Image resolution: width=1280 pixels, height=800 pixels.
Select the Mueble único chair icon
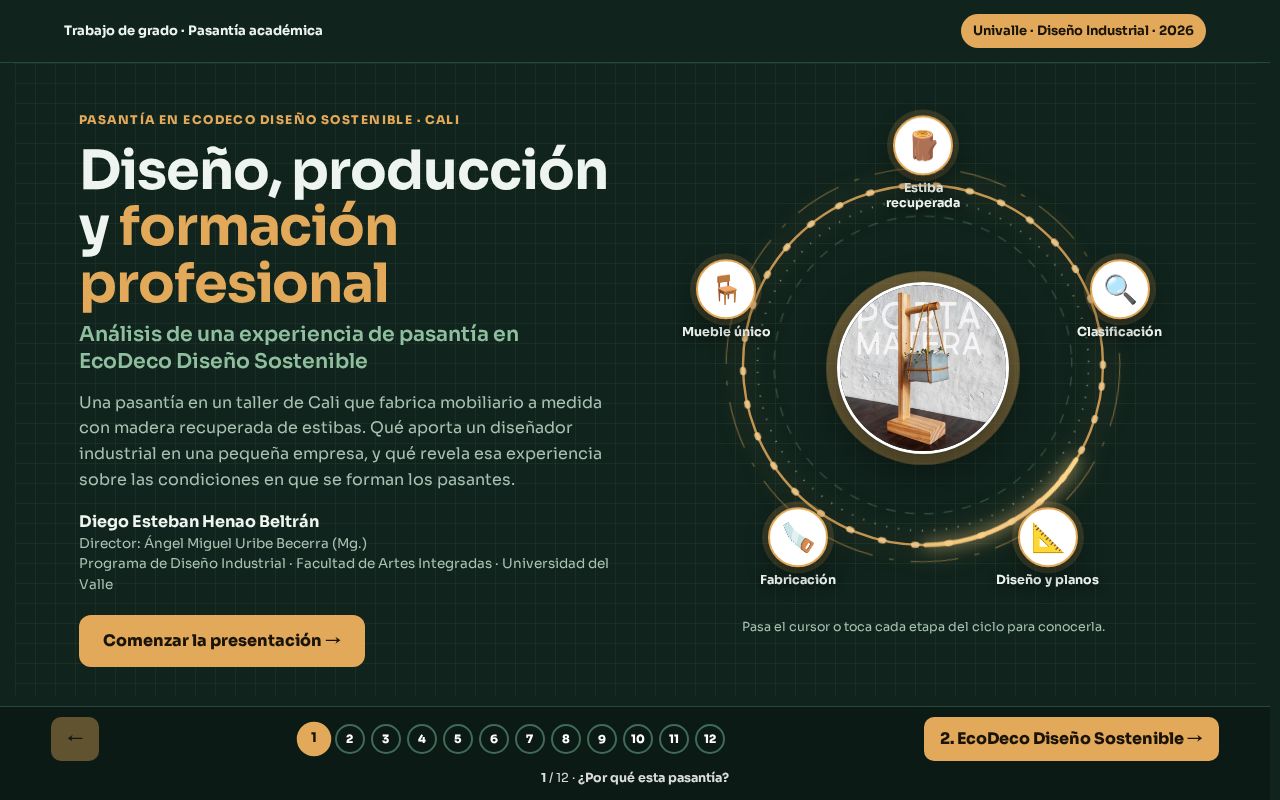coord(725,289)
